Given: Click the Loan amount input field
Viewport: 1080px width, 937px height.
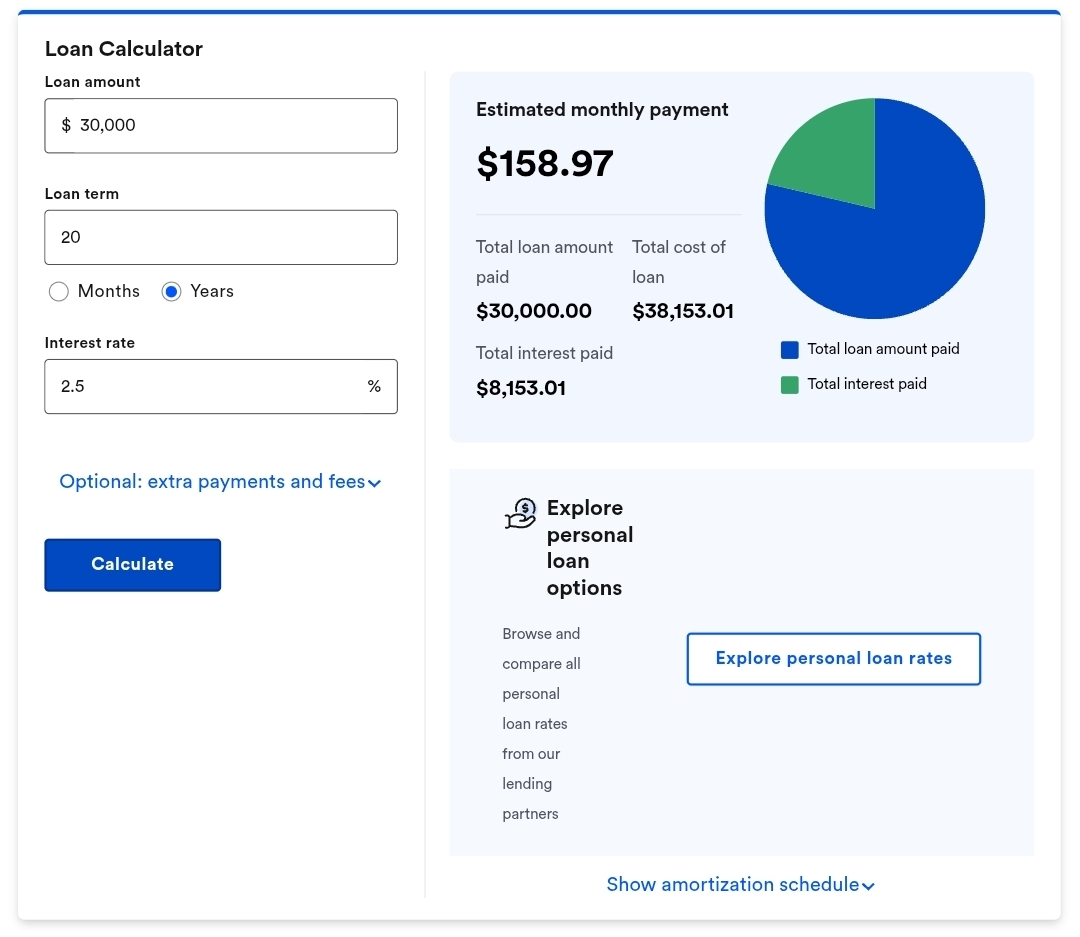Looking at the screenshot, I should pyautogui.click(x=221, y=125).
